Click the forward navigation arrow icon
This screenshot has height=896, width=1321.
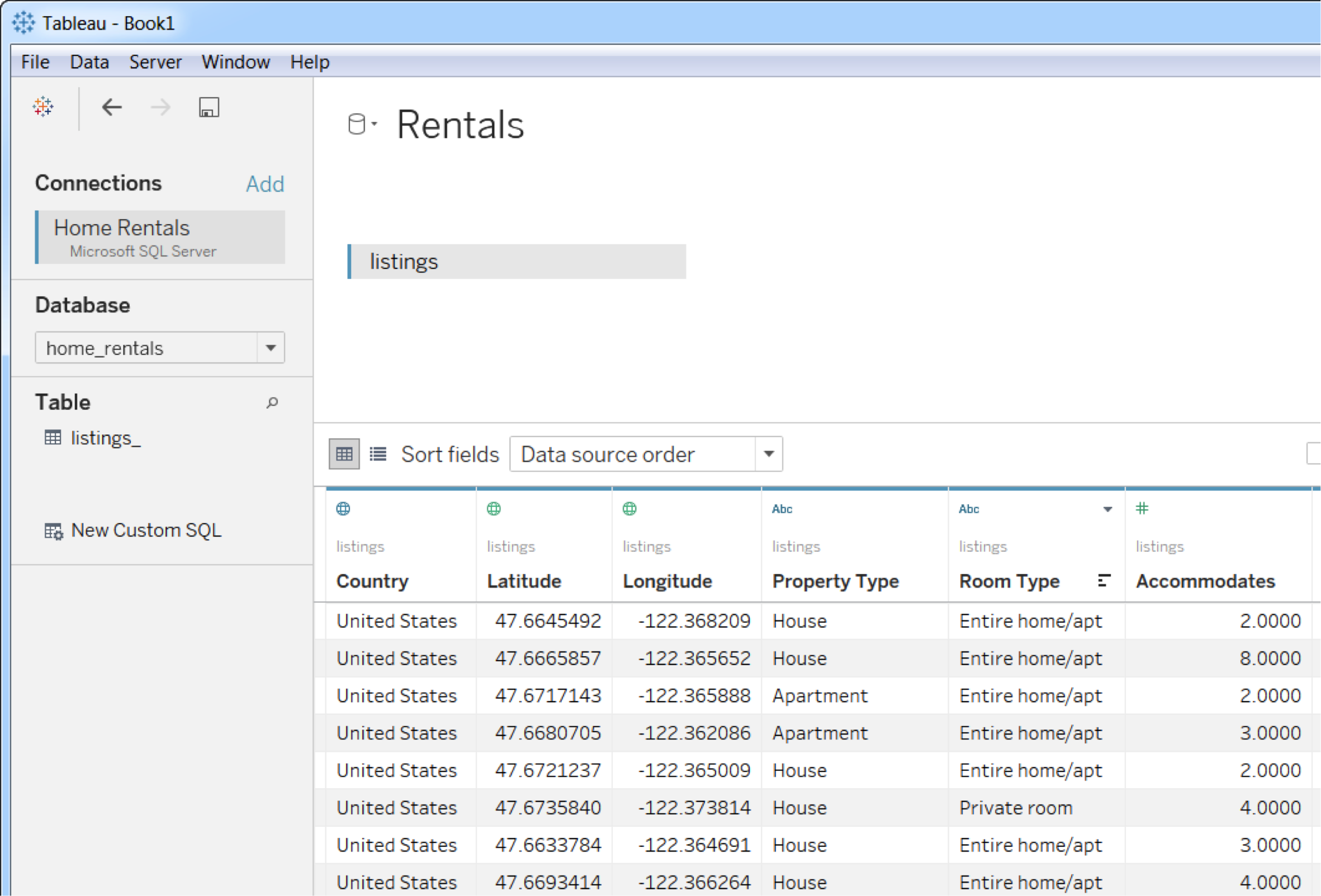[x=159, y=107]
